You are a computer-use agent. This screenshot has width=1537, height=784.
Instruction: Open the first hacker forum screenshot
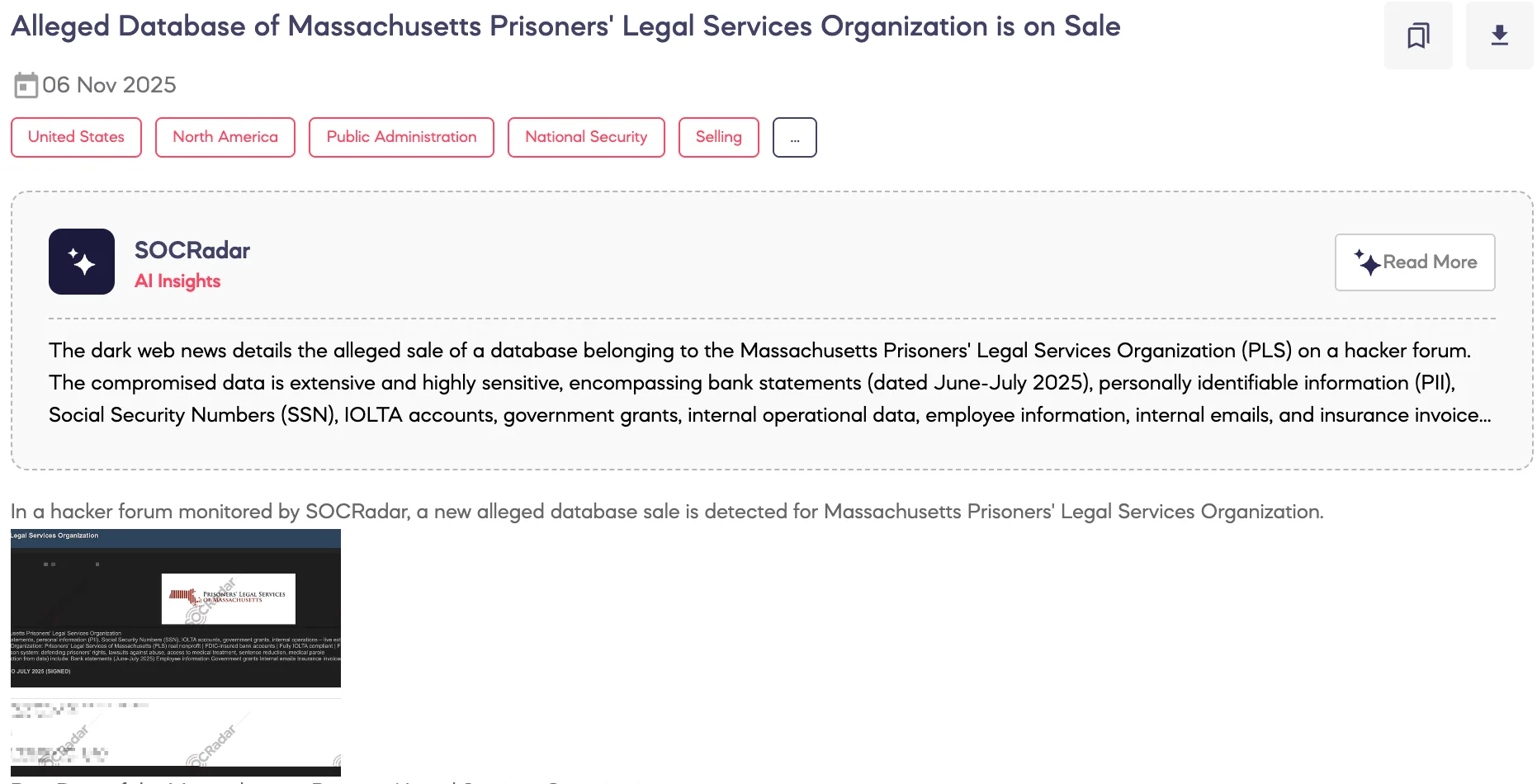(175, 608)
